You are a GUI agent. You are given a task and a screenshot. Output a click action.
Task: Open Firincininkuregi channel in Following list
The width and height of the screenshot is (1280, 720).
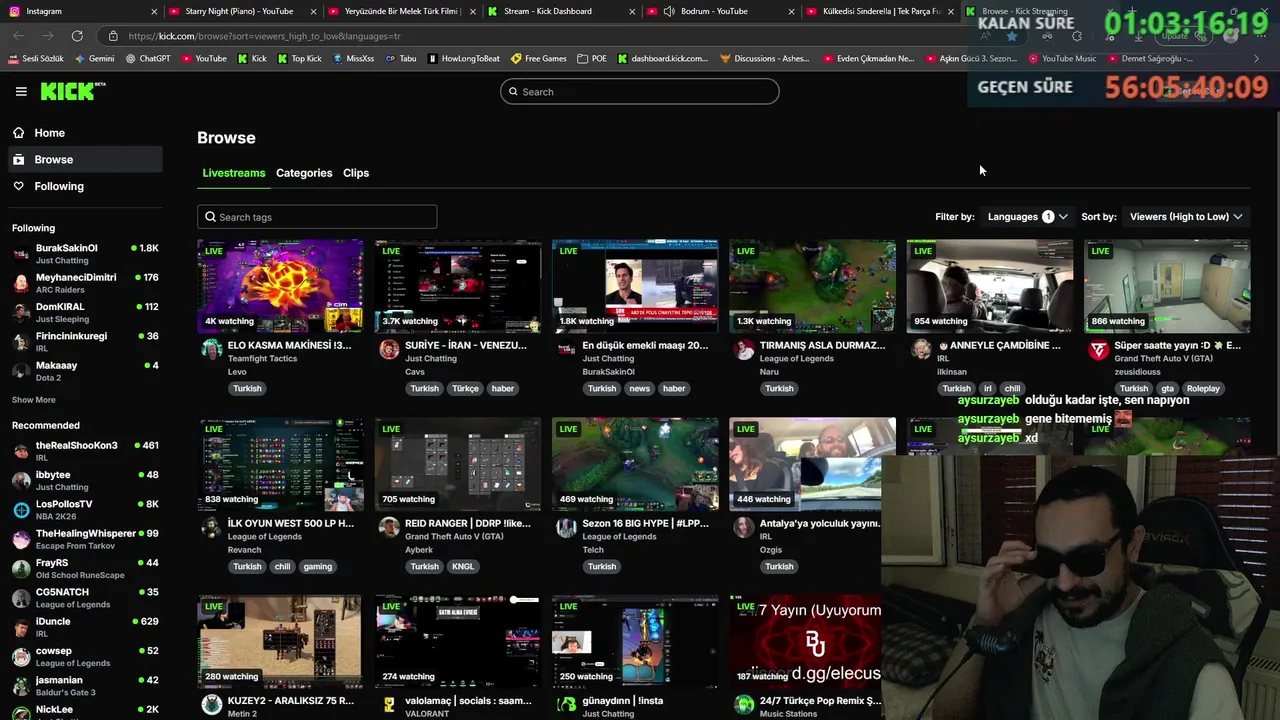click(85, 342)
